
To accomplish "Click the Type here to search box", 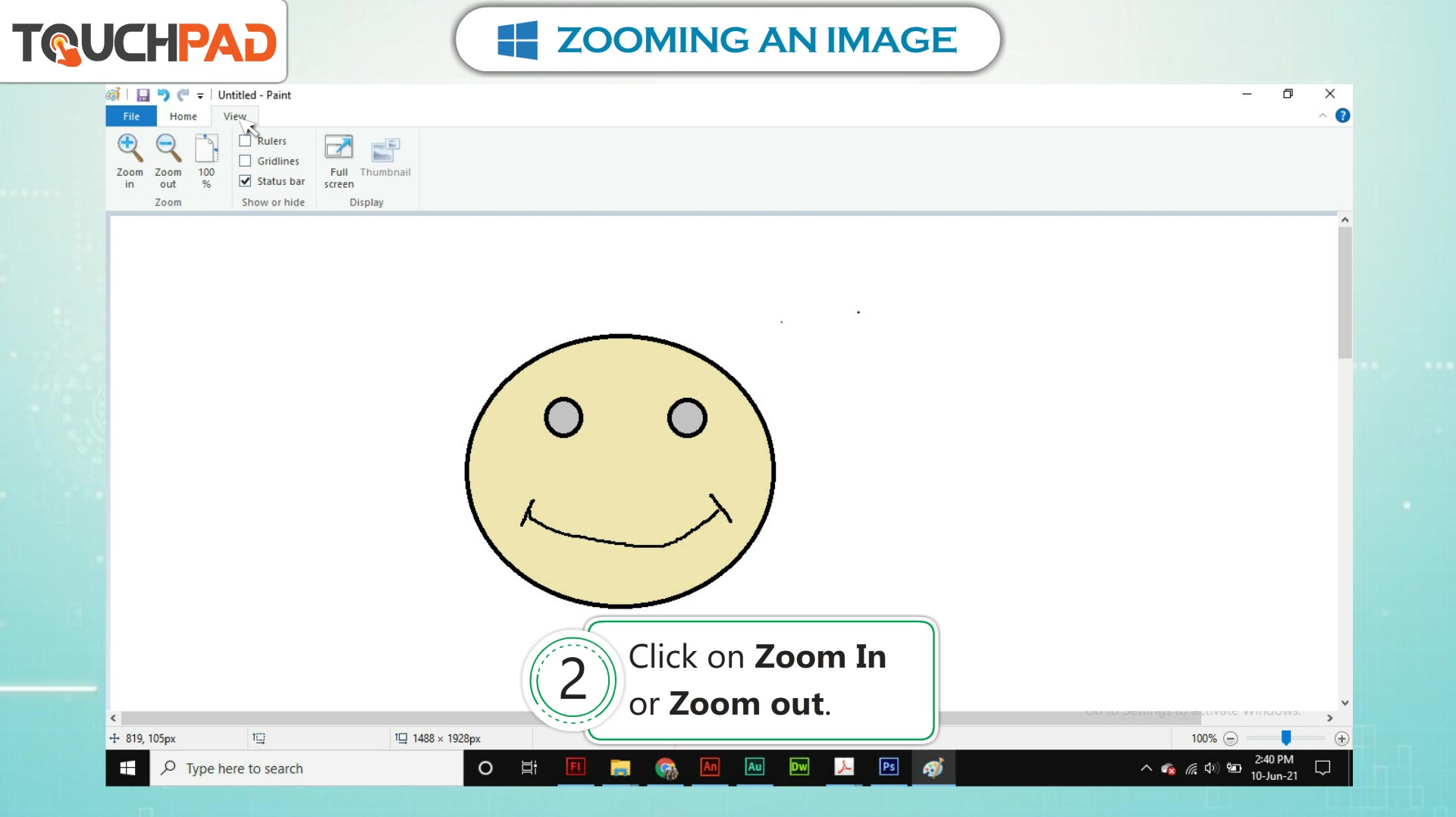I will [x=306, y=768].
